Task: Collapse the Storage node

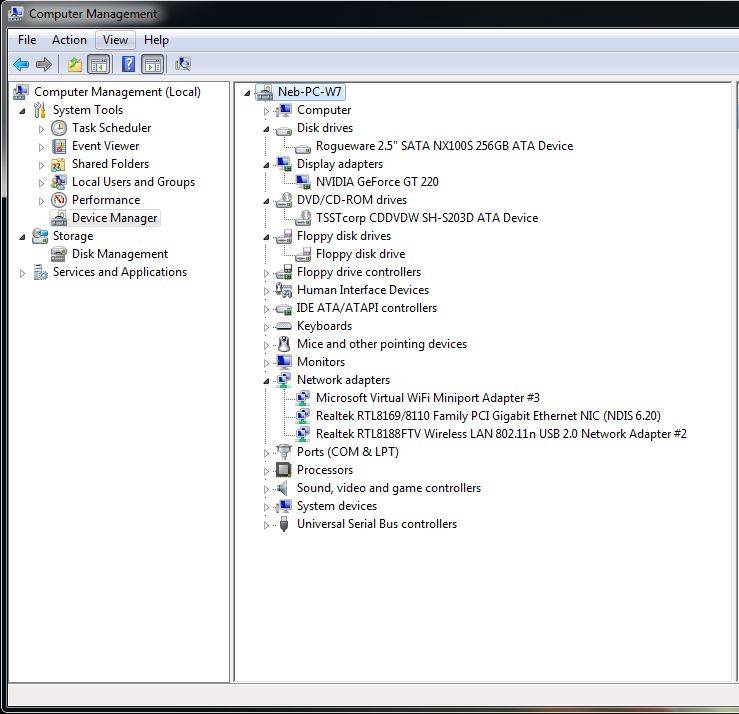Action: tap(22, 237)
